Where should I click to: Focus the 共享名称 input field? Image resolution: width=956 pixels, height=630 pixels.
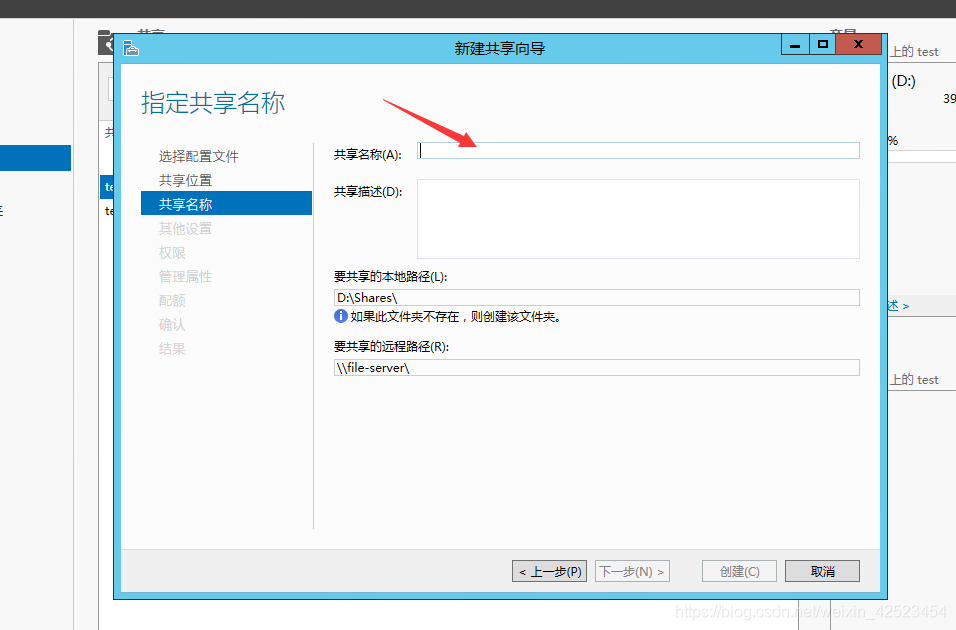click(x=638, y=151)
